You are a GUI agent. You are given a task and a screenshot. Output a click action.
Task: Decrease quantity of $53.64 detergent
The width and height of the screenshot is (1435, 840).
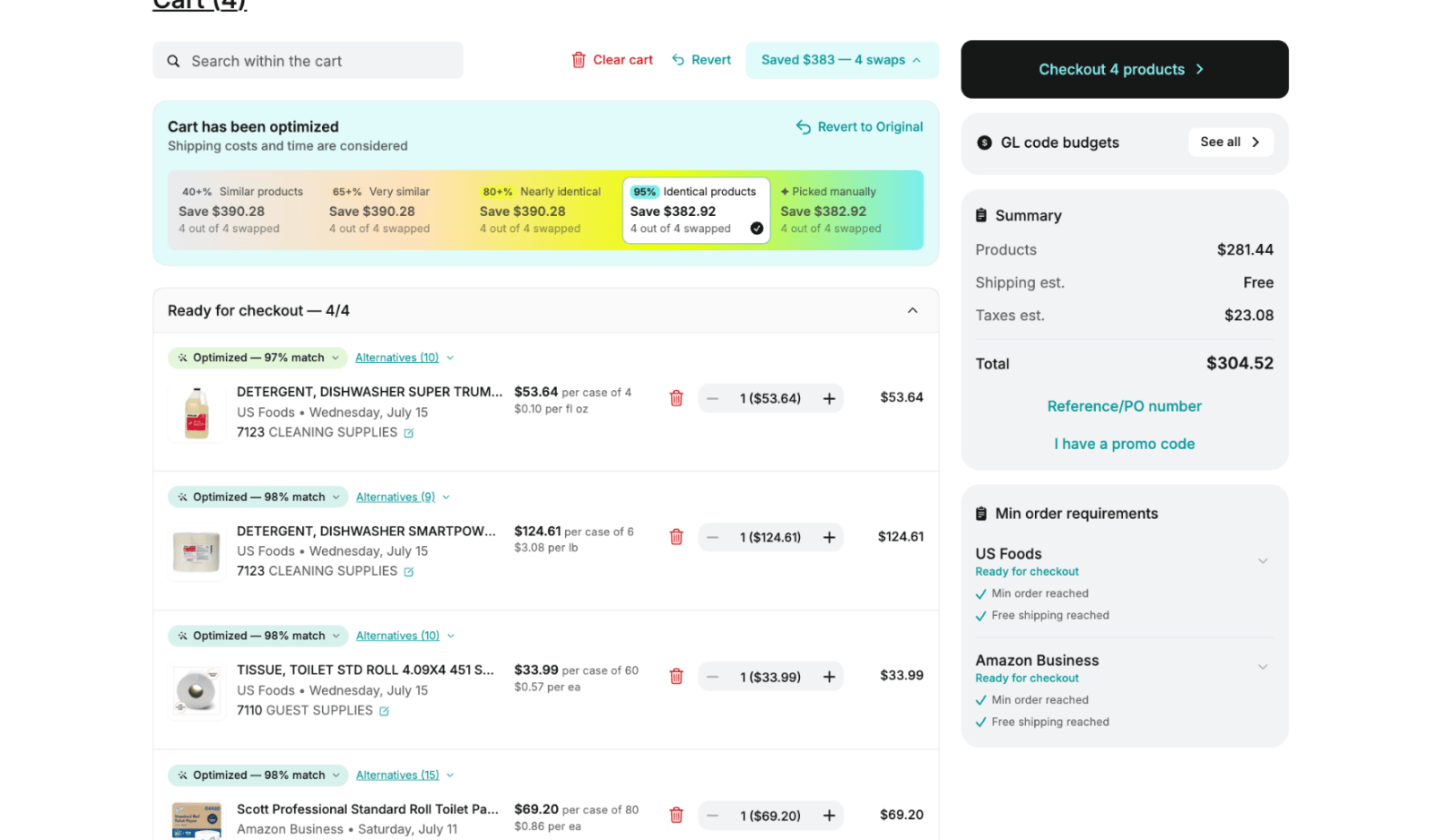712,398
